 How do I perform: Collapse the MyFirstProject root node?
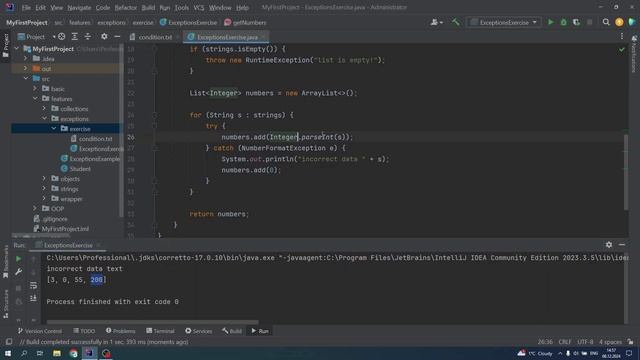17,49
